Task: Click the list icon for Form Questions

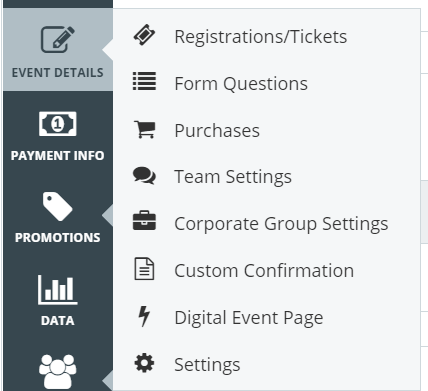Action: (x=144, y=81)
